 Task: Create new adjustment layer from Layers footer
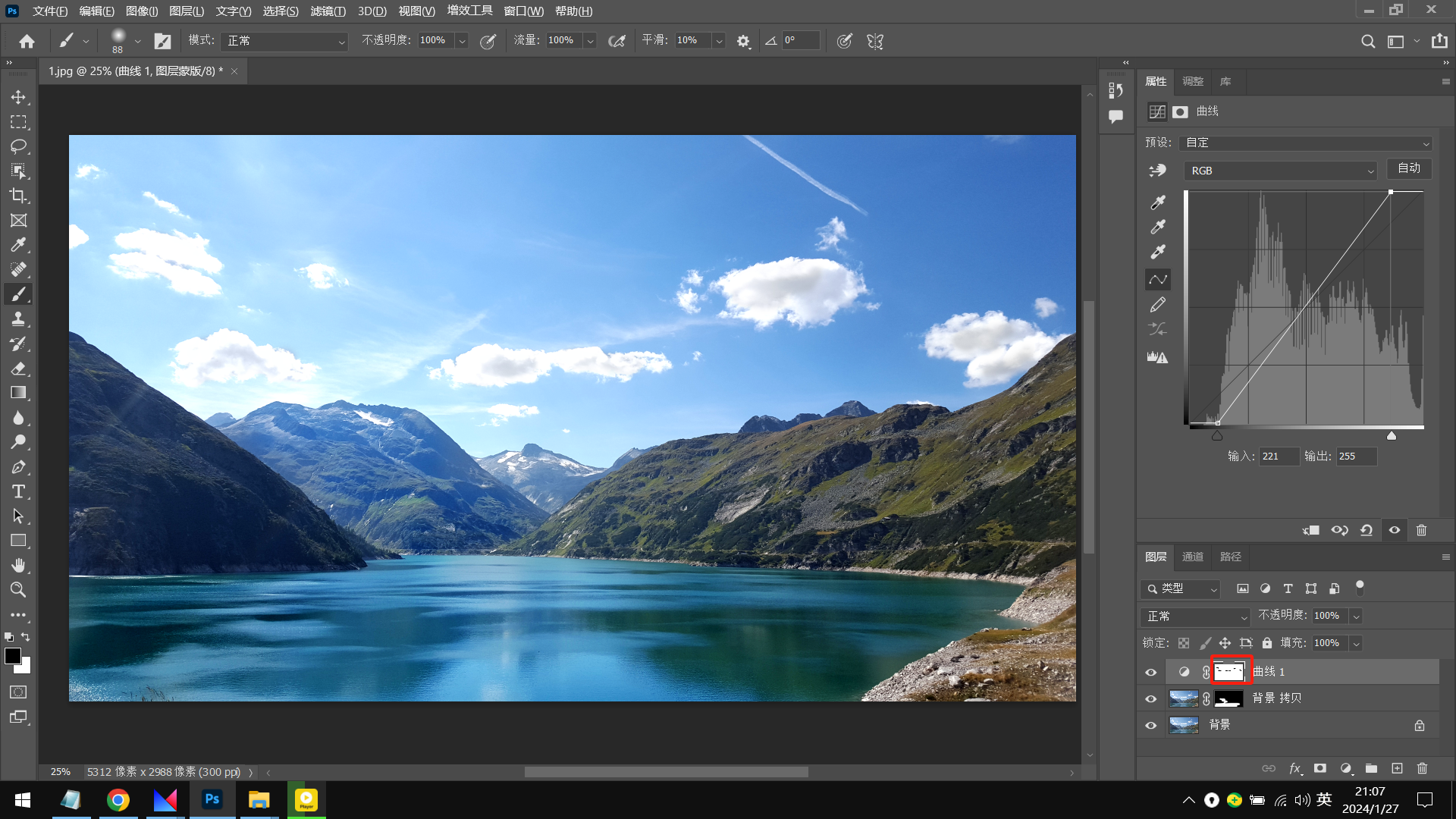(x=1346, y=768)
